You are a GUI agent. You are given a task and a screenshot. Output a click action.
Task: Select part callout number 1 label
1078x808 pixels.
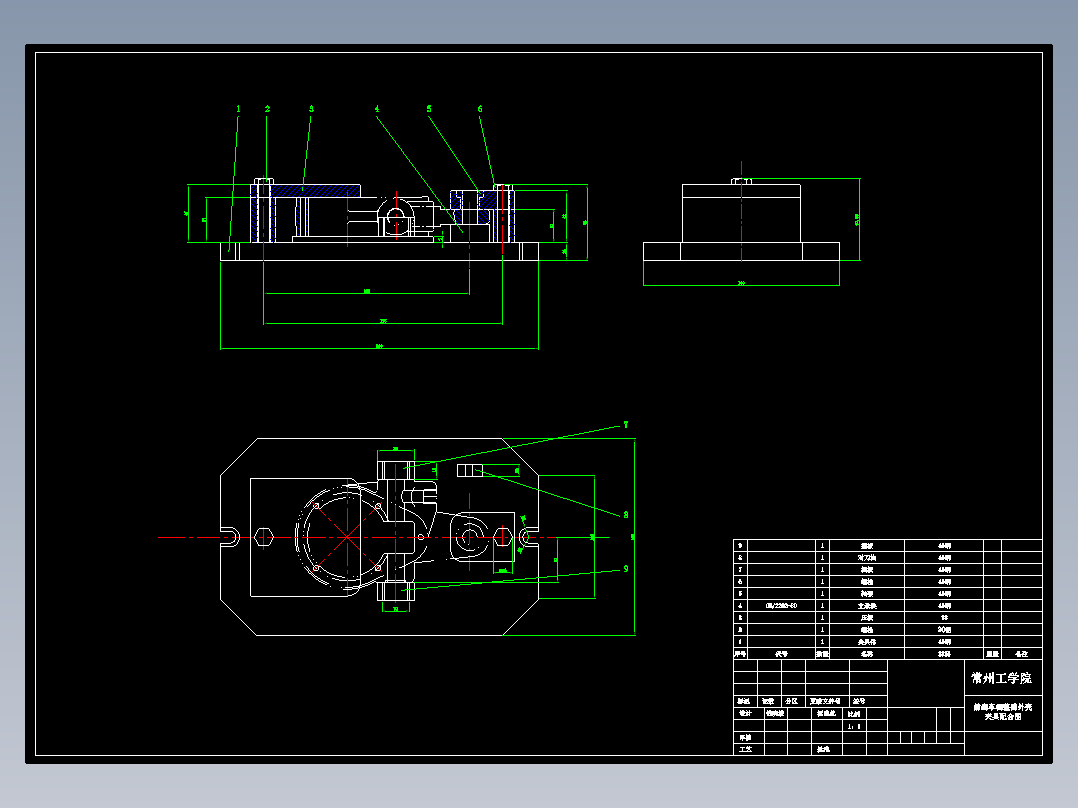pyautogui.click(x=239, y=109)
